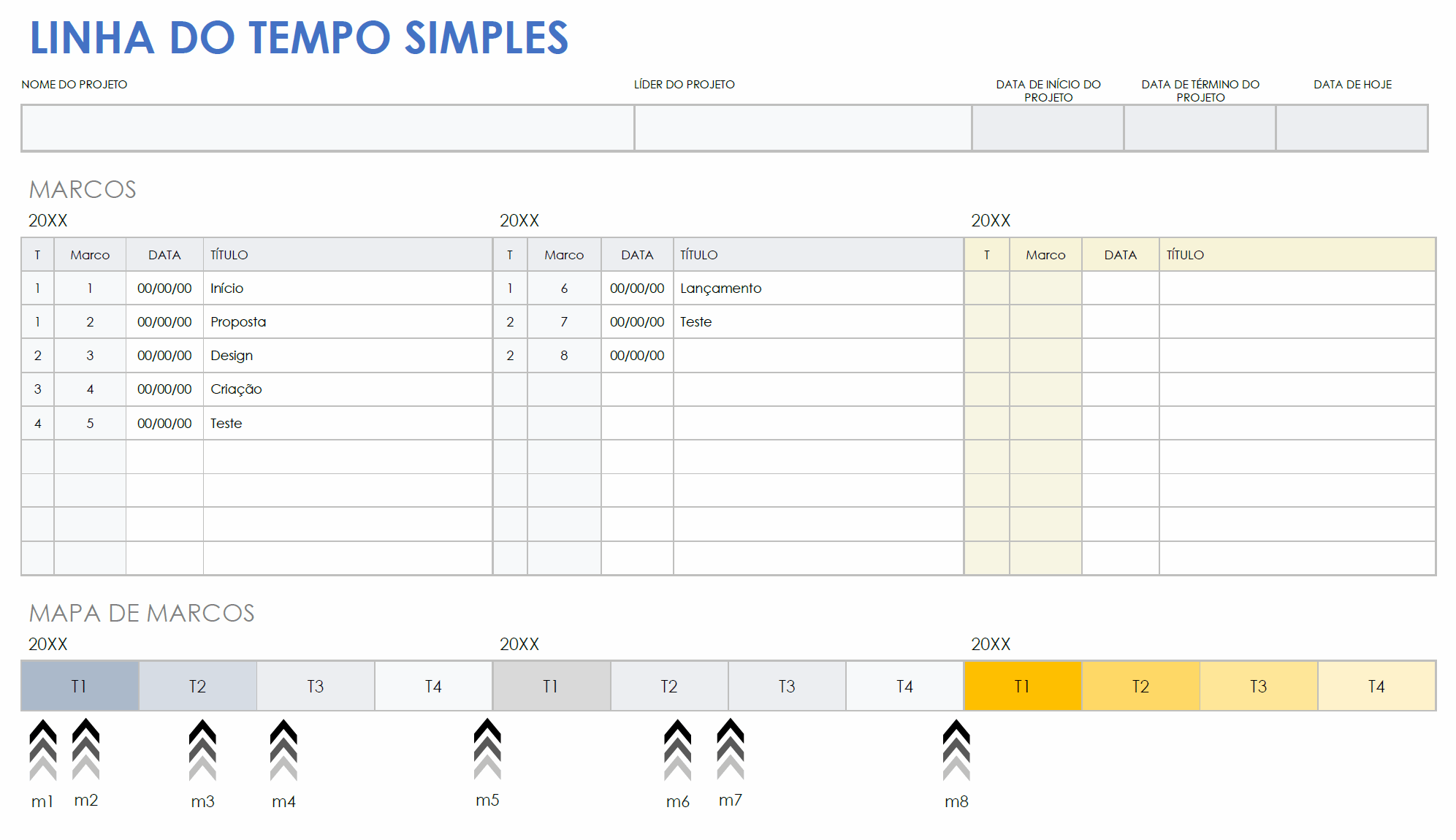Click the 'Teste' title cell for Marco 7

point(818,322)
